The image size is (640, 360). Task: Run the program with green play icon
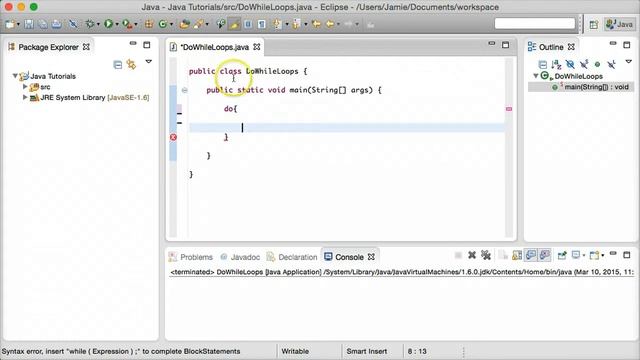tap(108, 24)
